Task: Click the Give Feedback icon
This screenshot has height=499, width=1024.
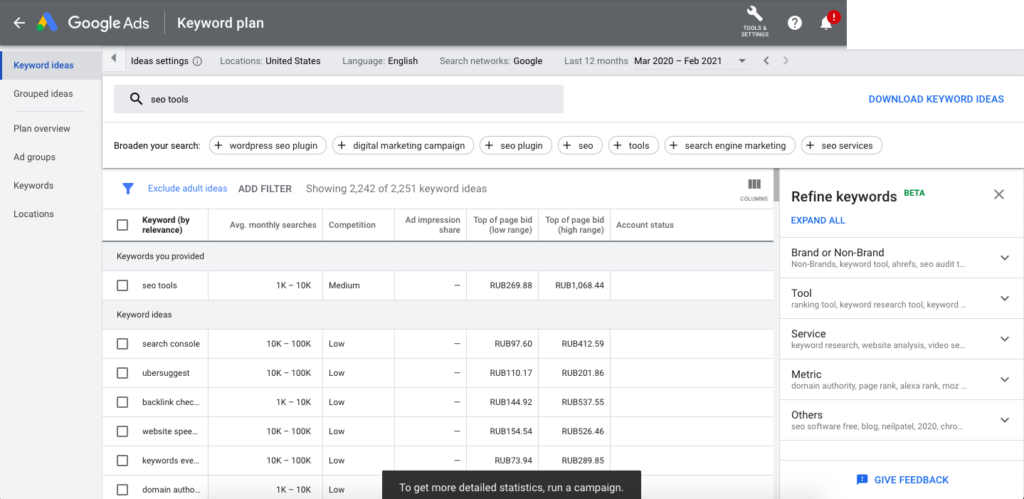Action: tap(862, 479)
